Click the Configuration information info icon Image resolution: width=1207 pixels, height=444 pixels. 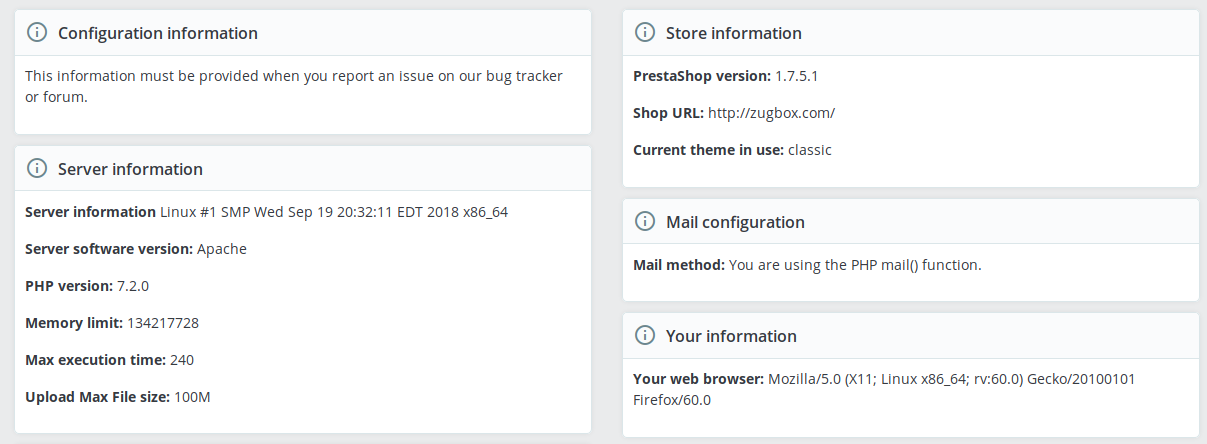coord(36,33)
